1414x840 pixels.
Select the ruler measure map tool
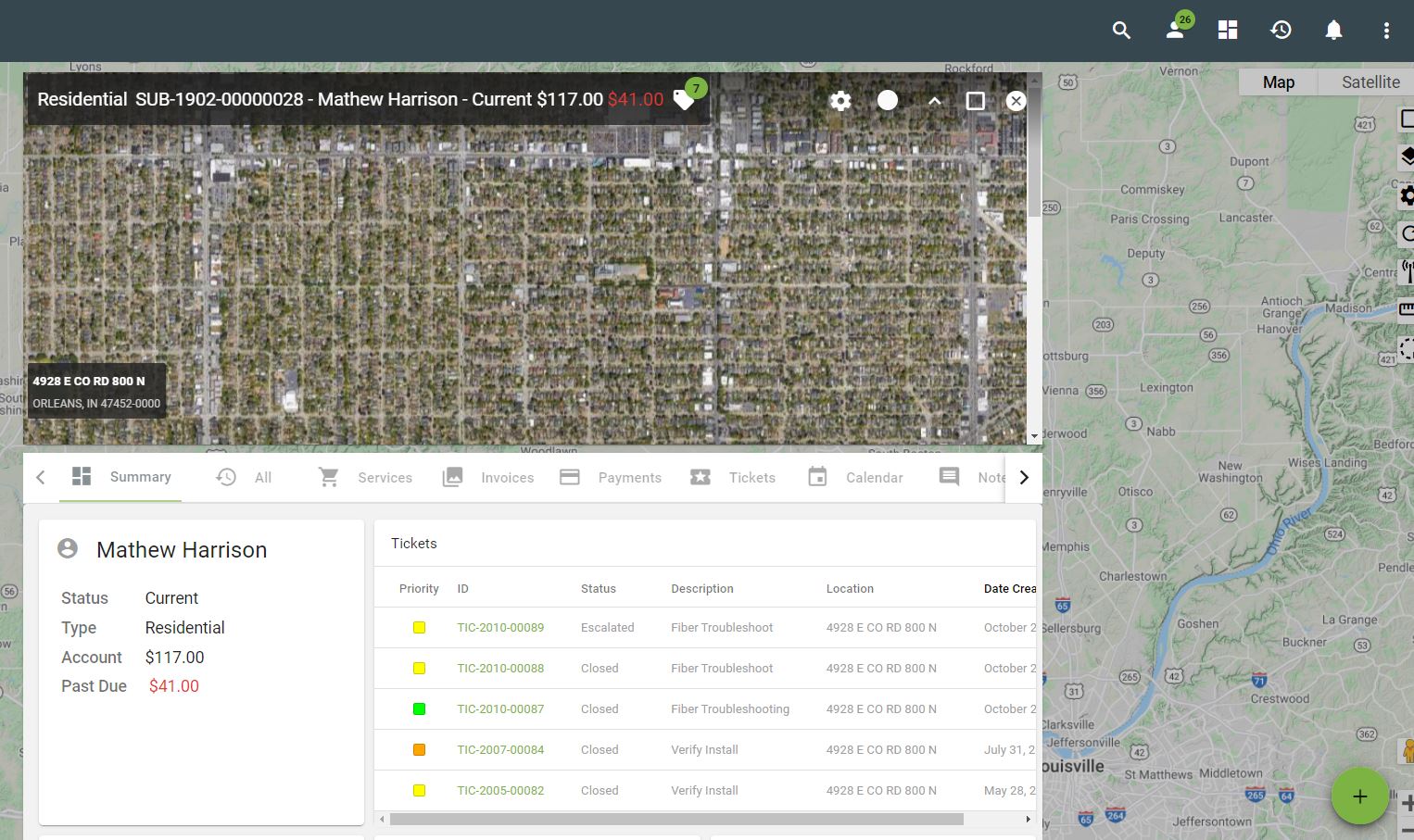1407,309
